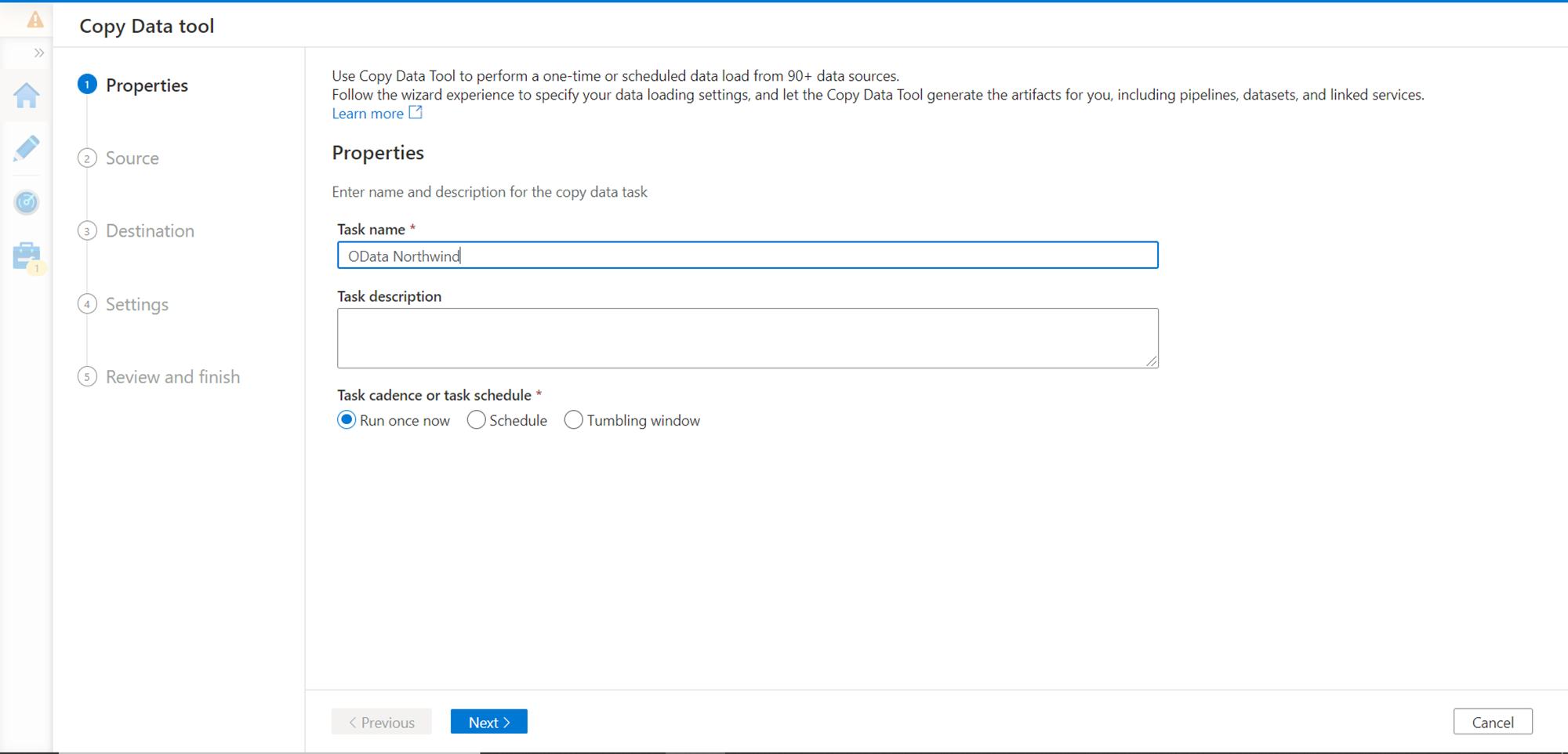Click the external link icon beside Learn more
The width and height of the screenshot is (1568, 754).
coord(416,113)
